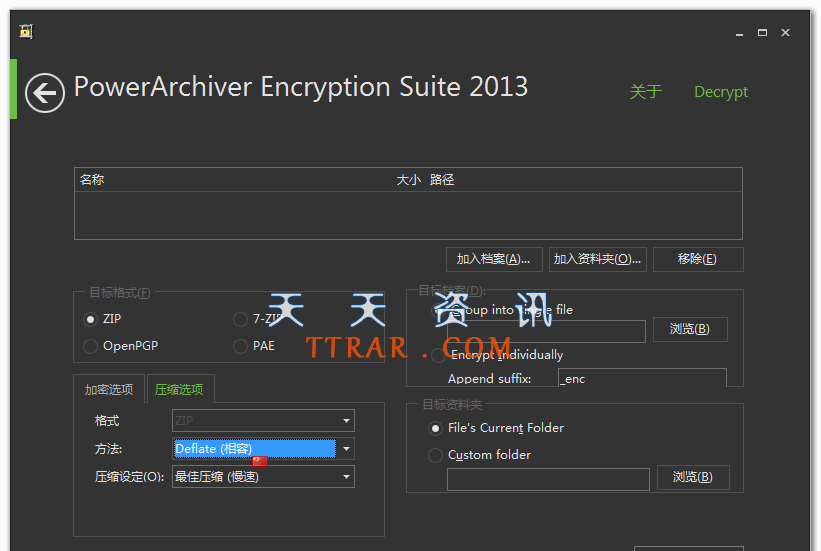Open the 压缩设定 compression level dropdown

tap(263, 477)
